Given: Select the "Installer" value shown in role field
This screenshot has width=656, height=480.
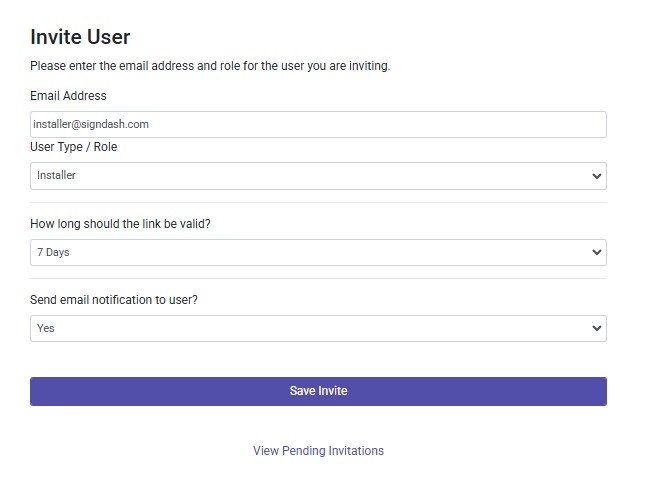Looking at the screenshot, I should [56, 176].
